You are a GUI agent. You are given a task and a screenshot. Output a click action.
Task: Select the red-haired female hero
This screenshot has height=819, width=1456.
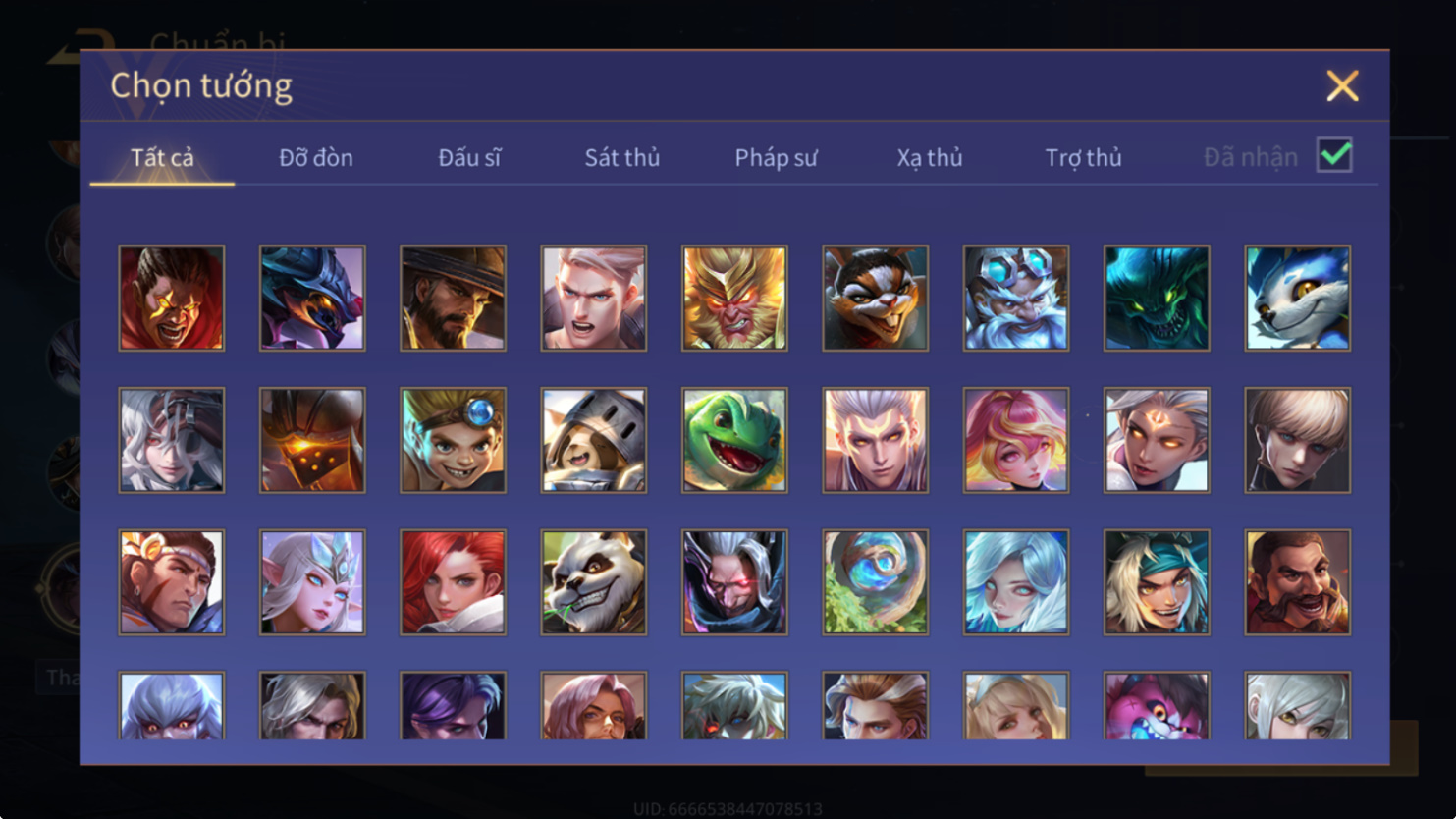tap(453, 582)
